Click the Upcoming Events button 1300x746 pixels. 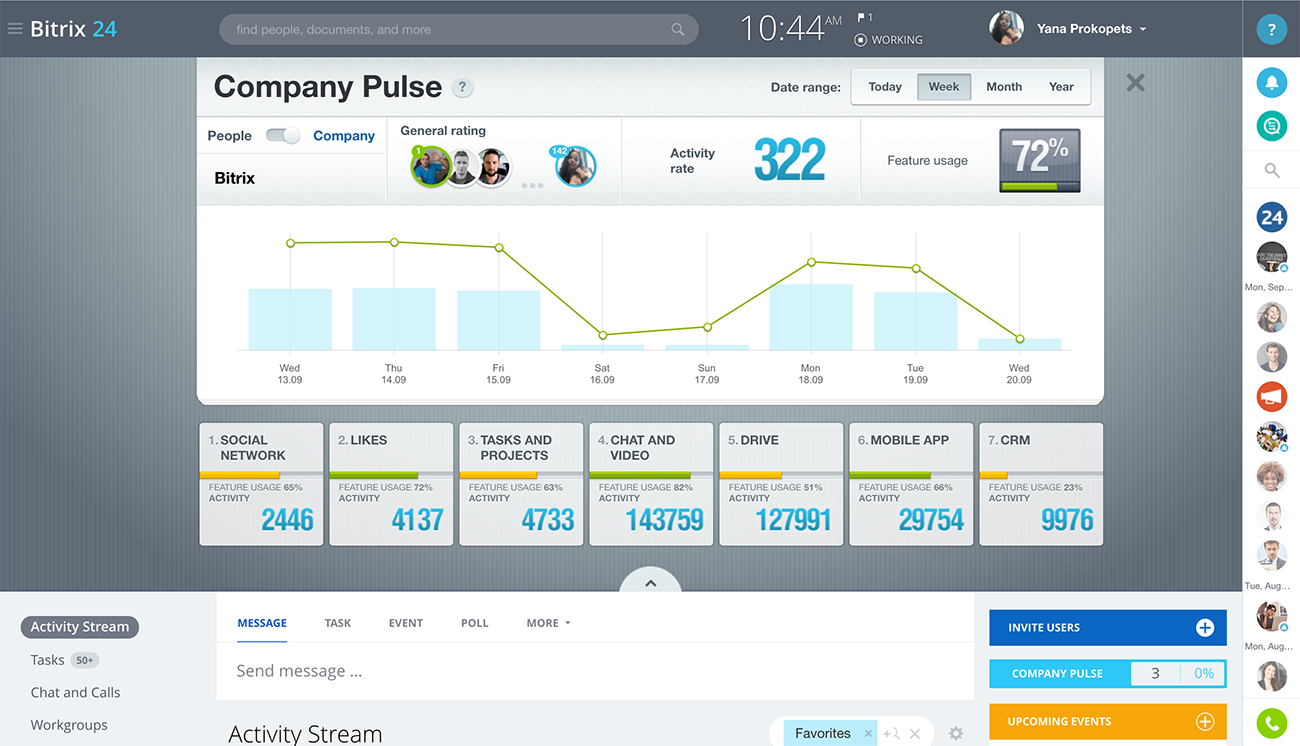tap(1107, 722)
